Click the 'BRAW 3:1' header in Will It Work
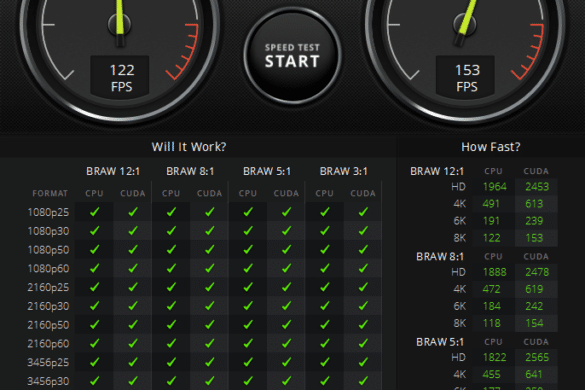This screenshot has width=585, height=390. pyautogui.click(x=344, y=171)
